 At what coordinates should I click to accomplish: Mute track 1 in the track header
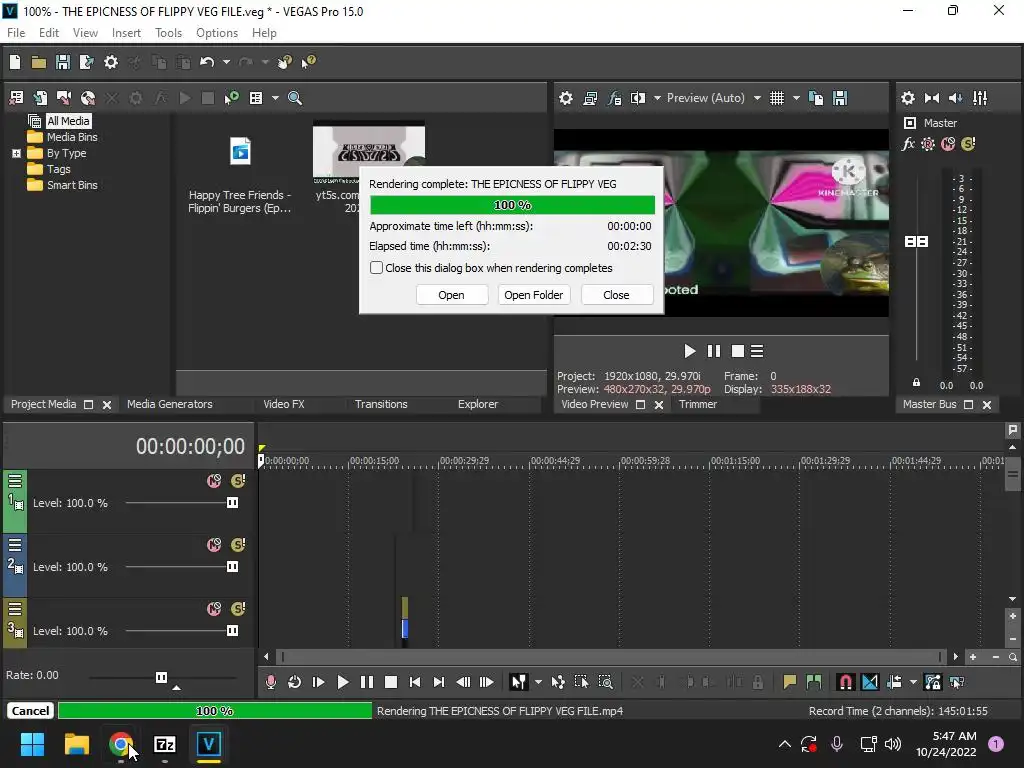point(214,481)
